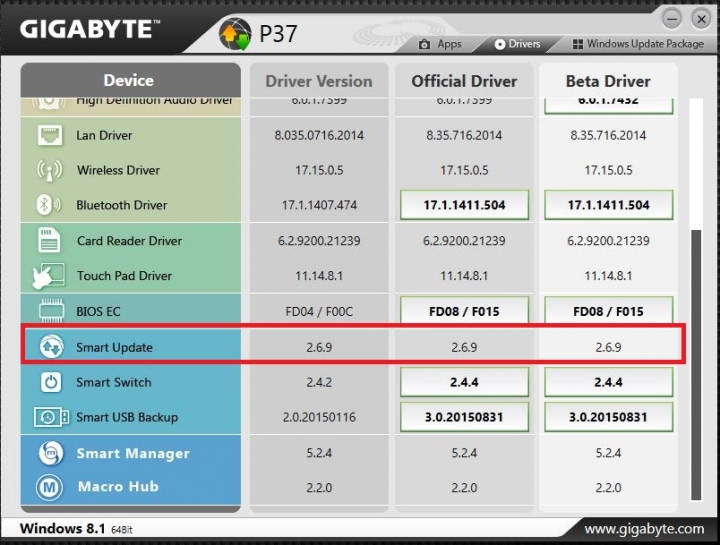The height and width of the screenshot is (545, 720).
Task: Click the Smart USB Backup icon
Action: coord(51,417)
